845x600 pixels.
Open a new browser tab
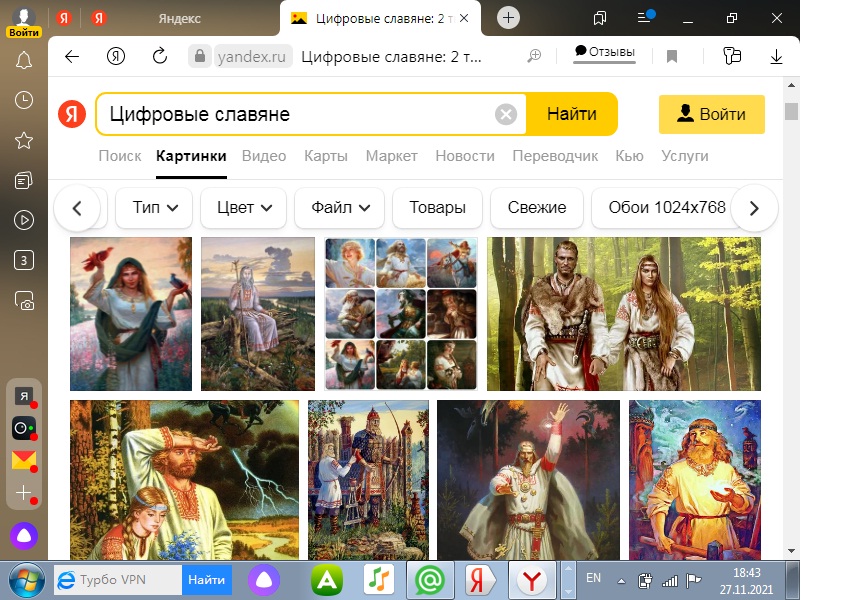(x=508, y=18)
